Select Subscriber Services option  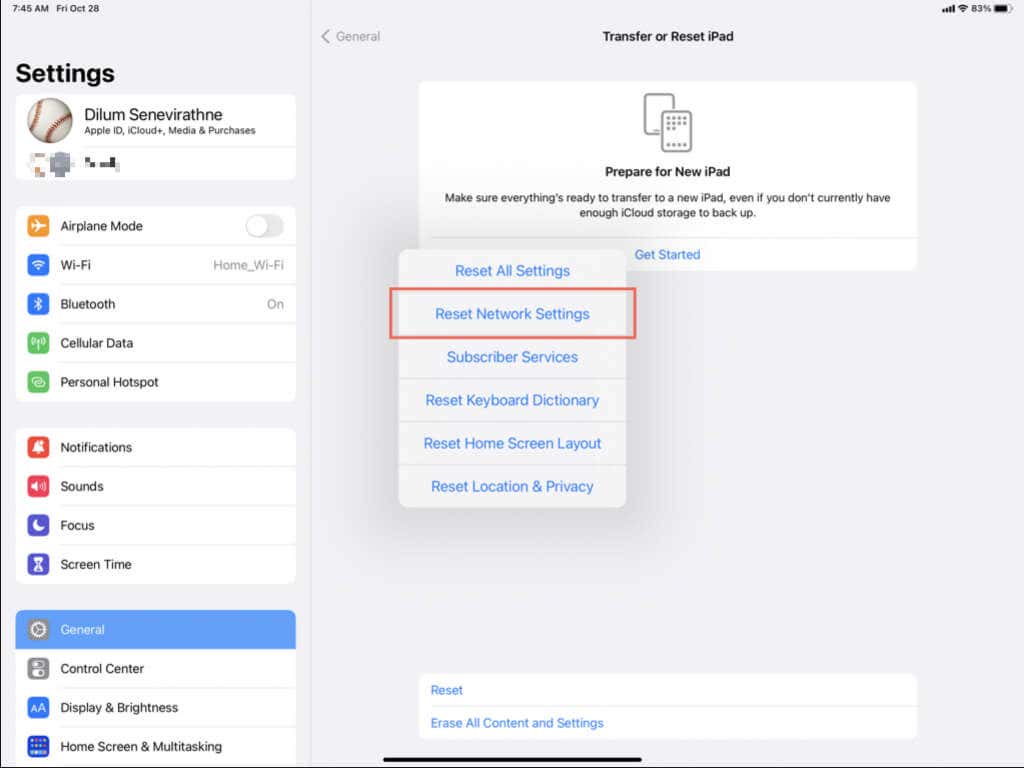click(x=512, y=357)
